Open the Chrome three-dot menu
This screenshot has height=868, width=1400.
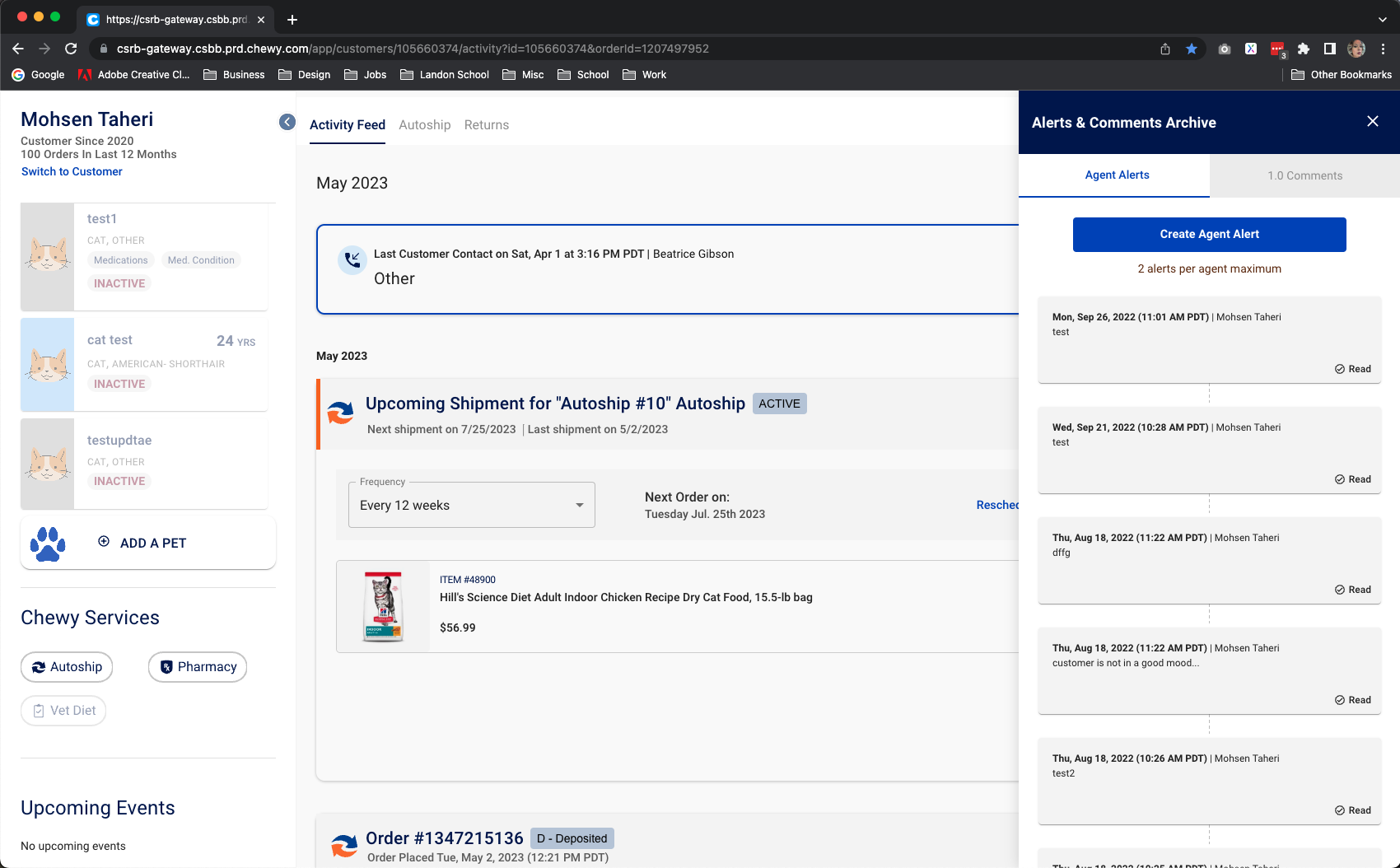point(1384,49)
